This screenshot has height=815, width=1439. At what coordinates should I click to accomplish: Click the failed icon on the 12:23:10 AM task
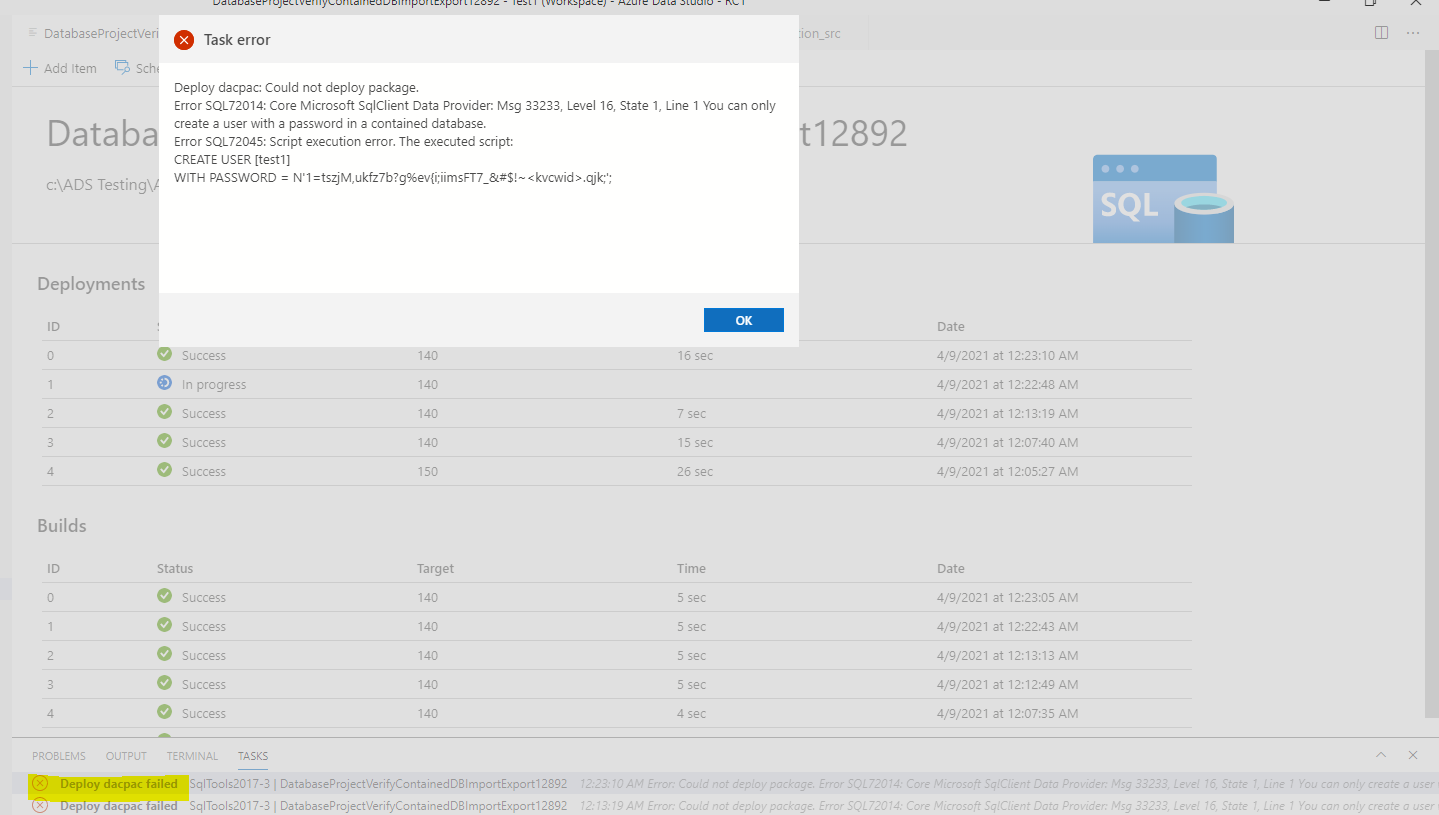click(40, 784)
